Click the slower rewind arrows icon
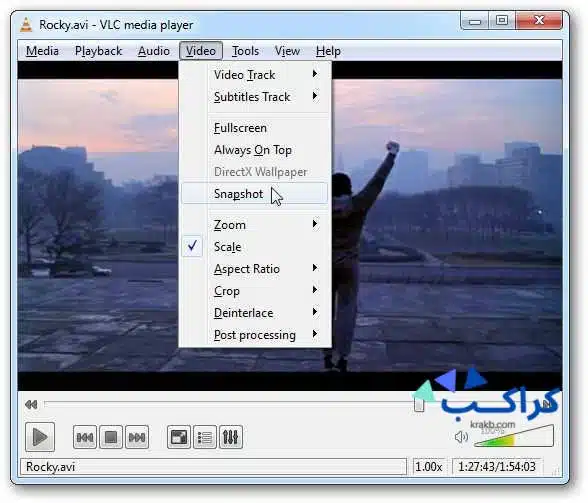This screenshot has height=503, width=588. click(31, 404)
